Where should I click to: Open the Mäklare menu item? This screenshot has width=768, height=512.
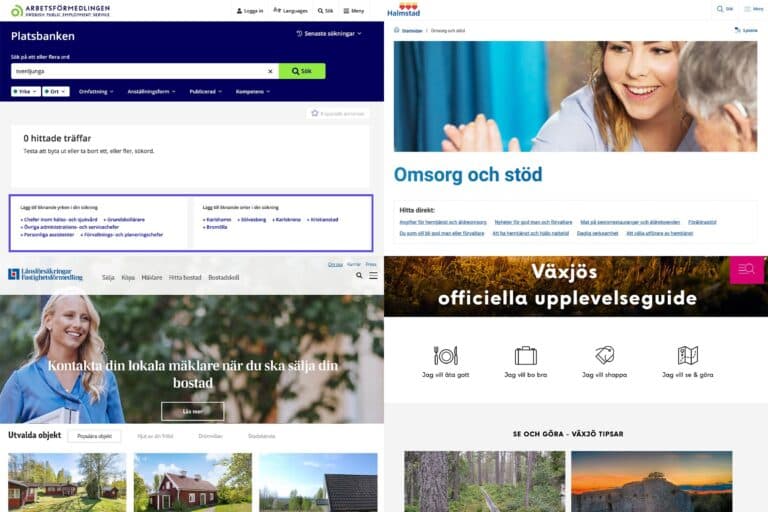point(151,277)
